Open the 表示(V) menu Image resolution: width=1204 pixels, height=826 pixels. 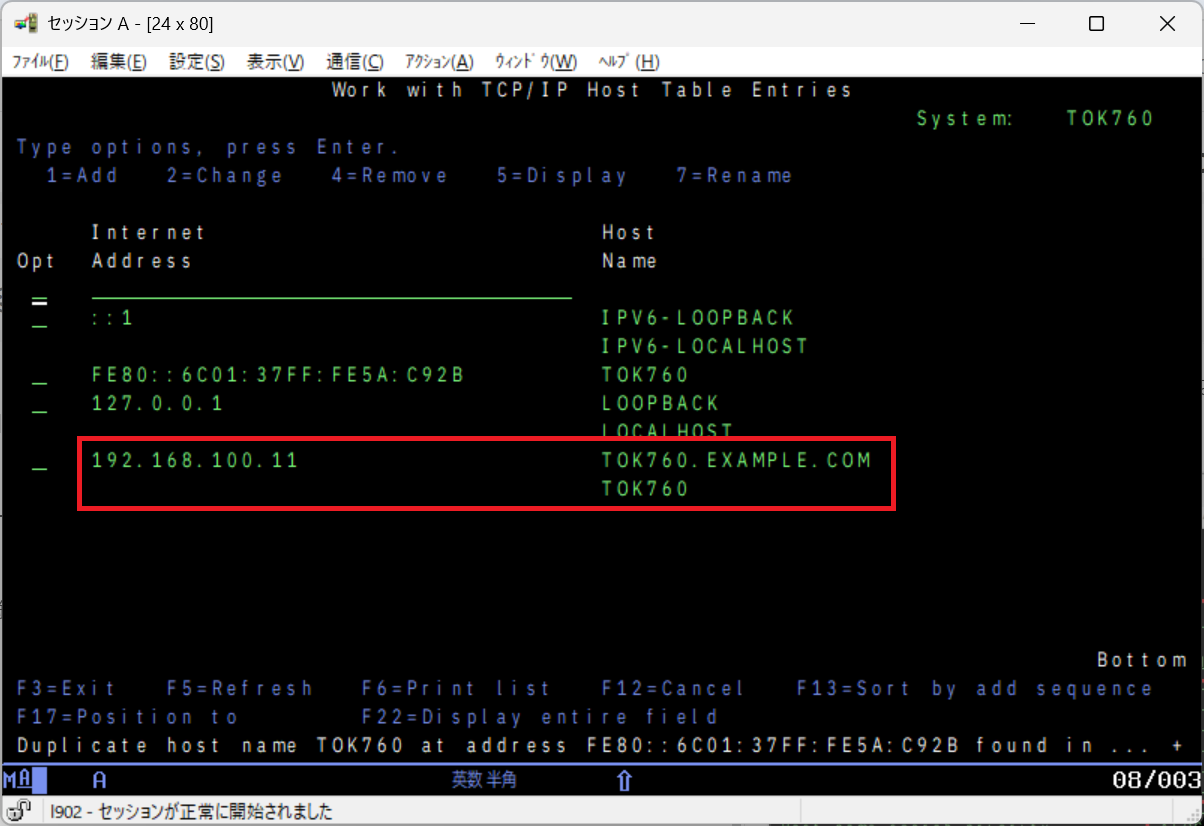tap(275, 62)
